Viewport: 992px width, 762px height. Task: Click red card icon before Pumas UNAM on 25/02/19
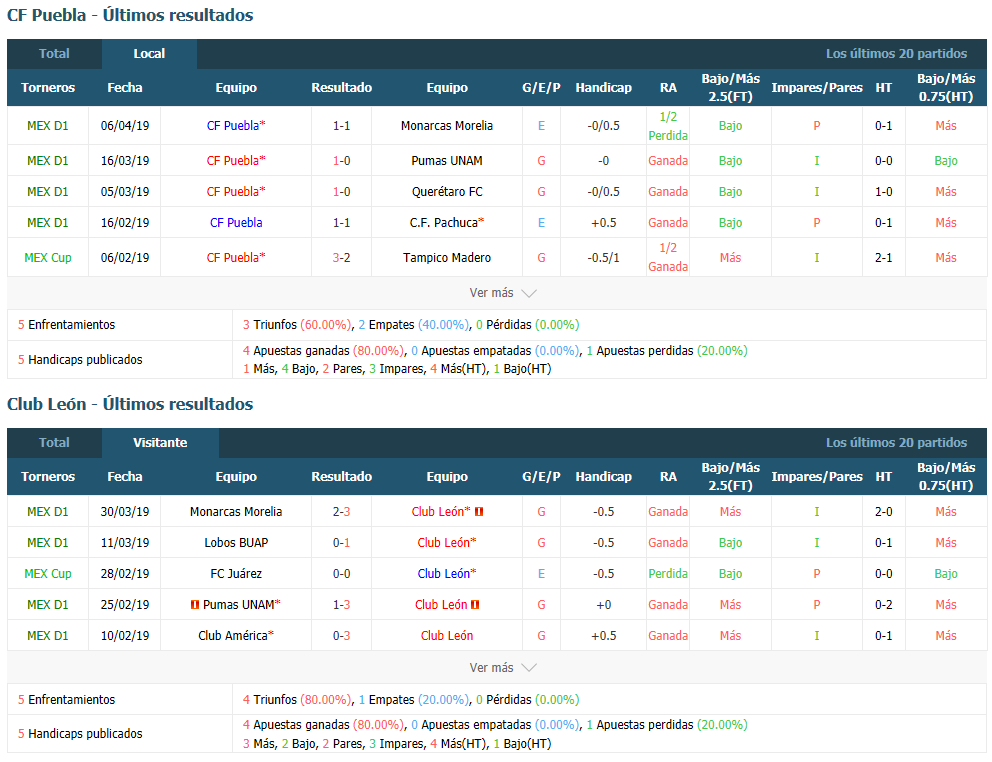(x=195, y=605)
